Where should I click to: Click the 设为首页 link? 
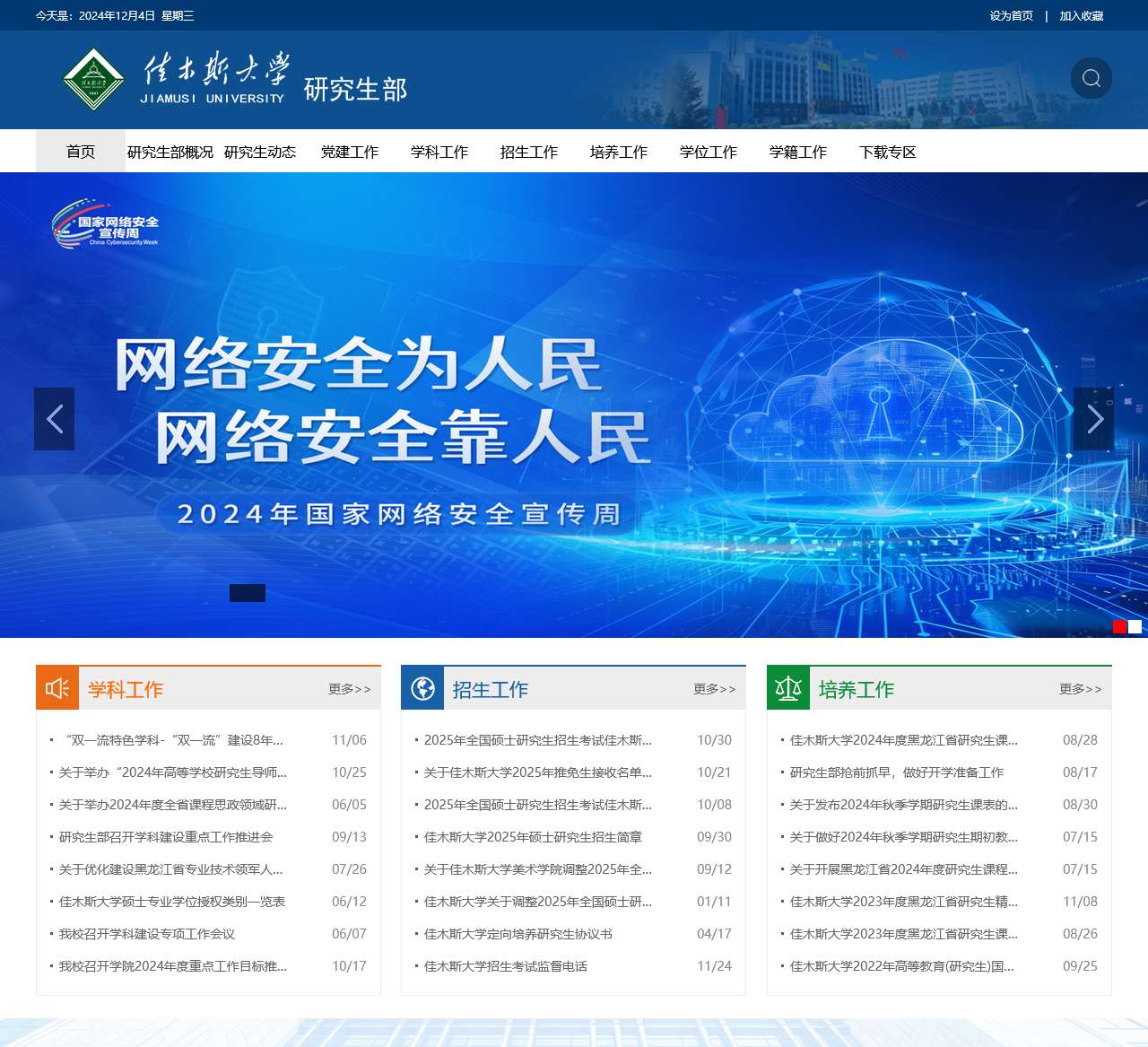click(x=1011, y=15)
